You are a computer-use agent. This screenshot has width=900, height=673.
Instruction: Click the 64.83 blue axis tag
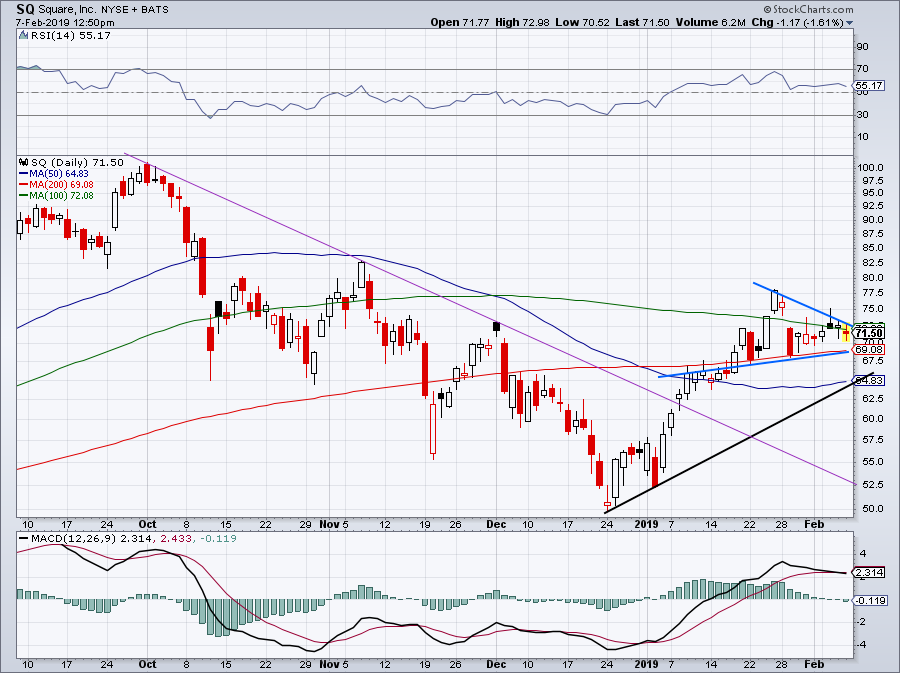point(869,380)
